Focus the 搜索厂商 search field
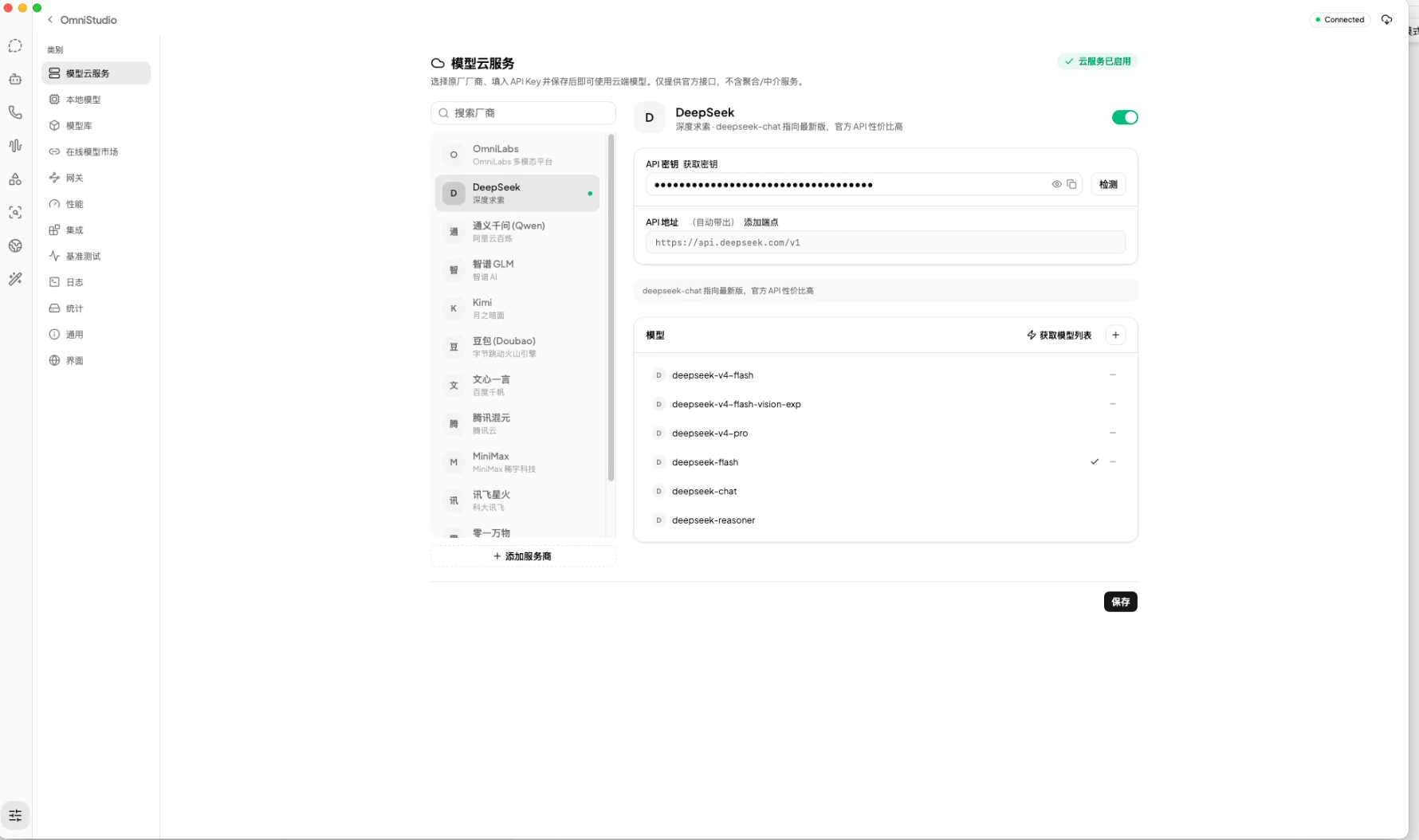This screenshot has width=1419, height=840. (523, 113)
